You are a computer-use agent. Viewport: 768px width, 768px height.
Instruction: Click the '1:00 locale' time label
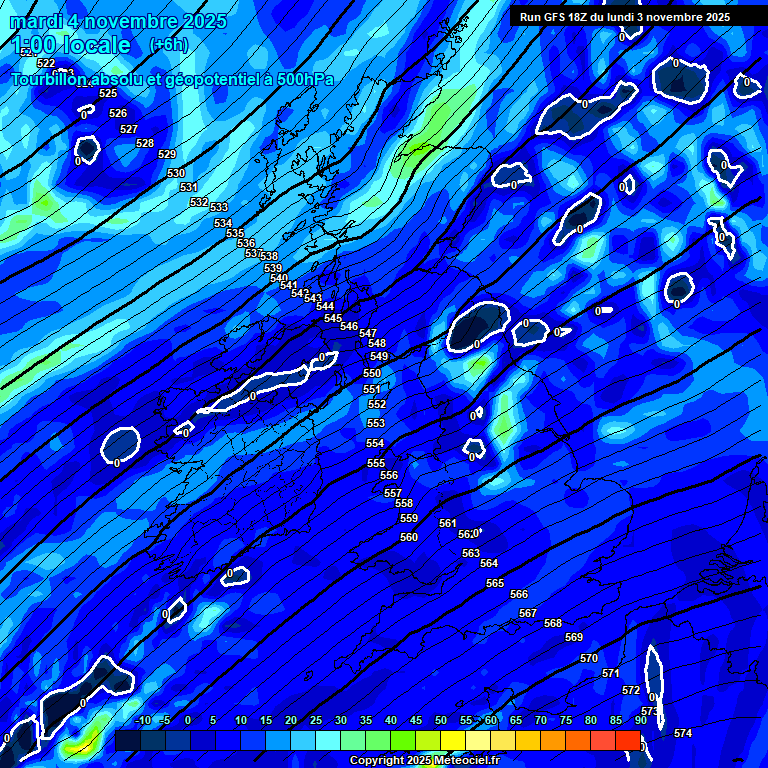(71, 45)
